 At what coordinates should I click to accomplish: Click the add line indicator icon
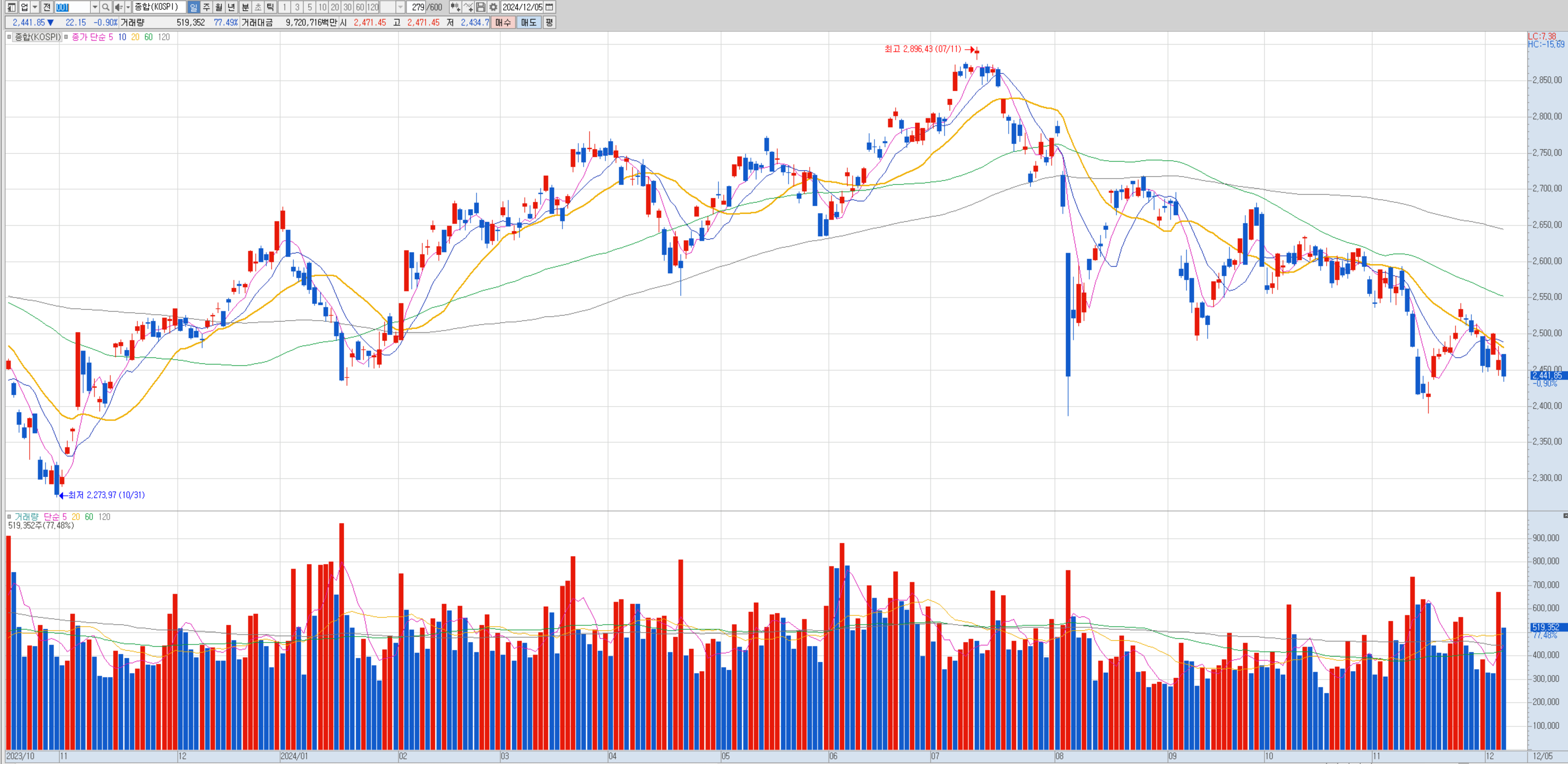[468, 7]
